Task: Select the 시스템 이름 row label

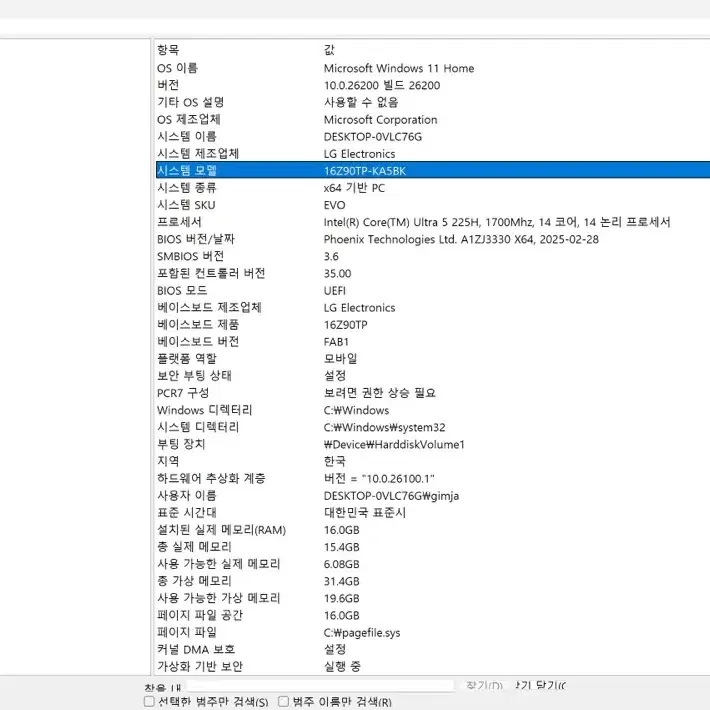Action: tap(187, 137)
